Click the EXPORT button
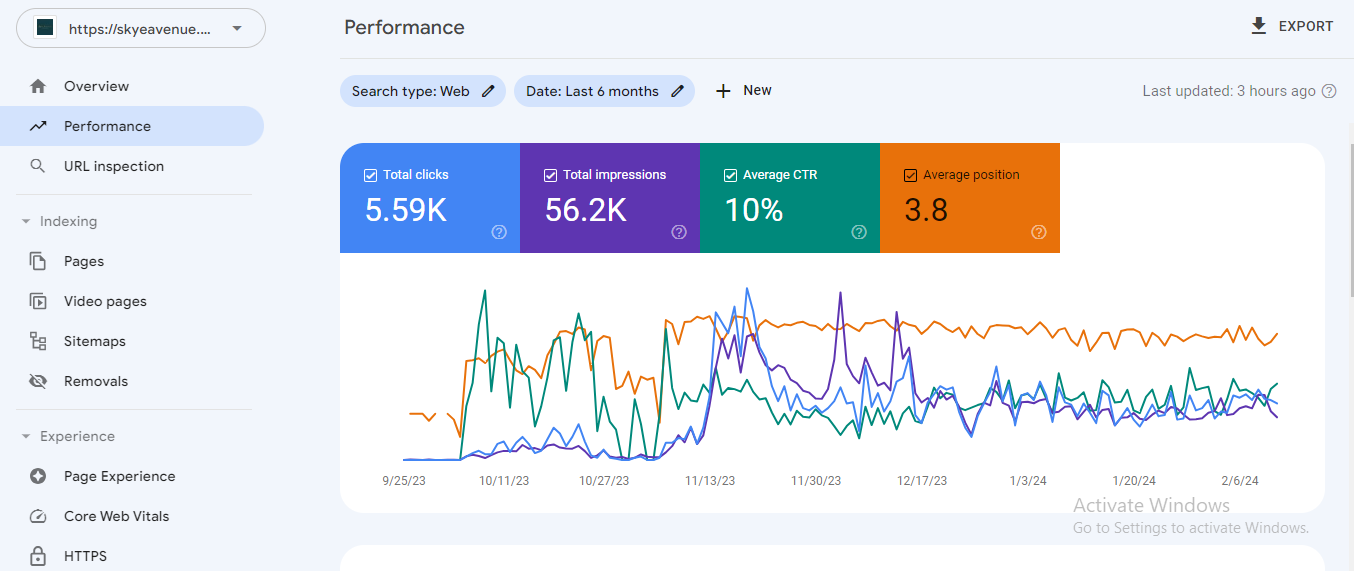The width and height of the screenshot is (1354, 571). tap(1292, 26)
